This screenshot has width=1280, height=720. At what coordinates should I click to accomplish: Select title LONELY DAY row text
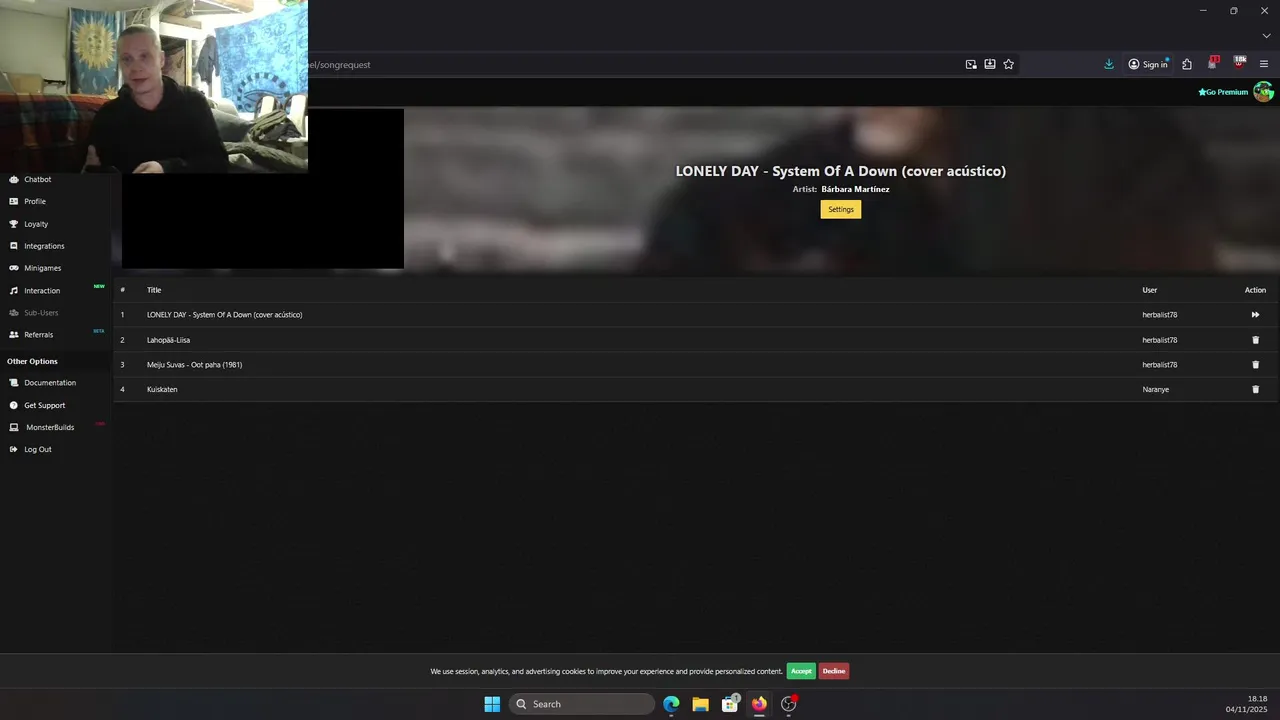225,315
